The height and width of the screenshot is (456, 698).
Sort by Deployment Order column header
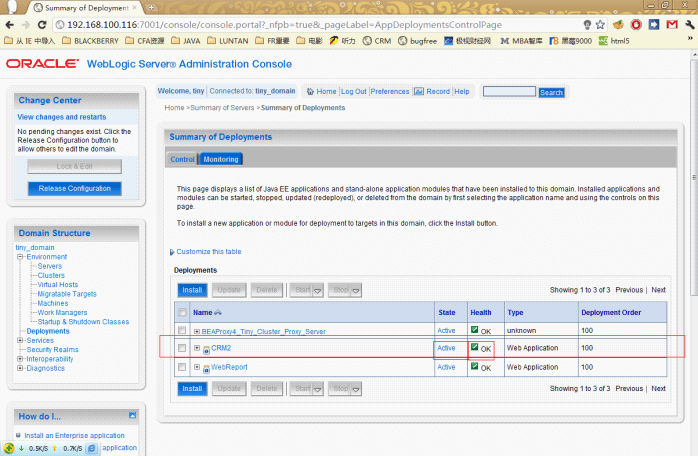[x=611, y=313]
